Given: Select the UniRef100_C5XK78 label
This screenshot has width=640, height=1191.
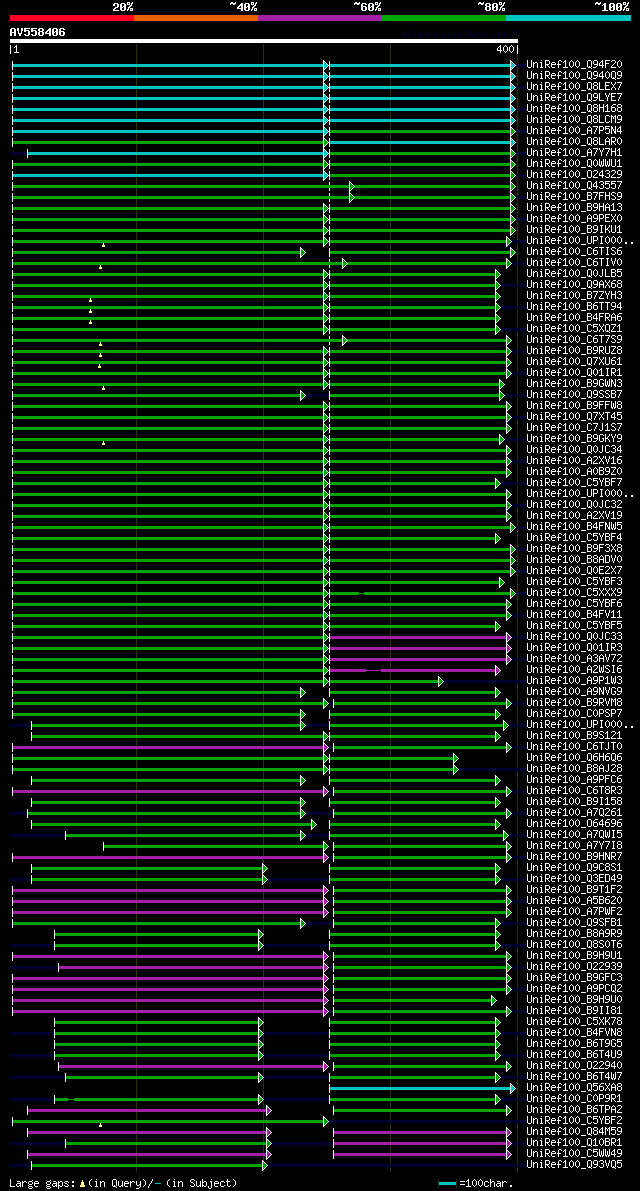Looking at the screenshot, I should pyautogui.click(x=574, y=1023).
